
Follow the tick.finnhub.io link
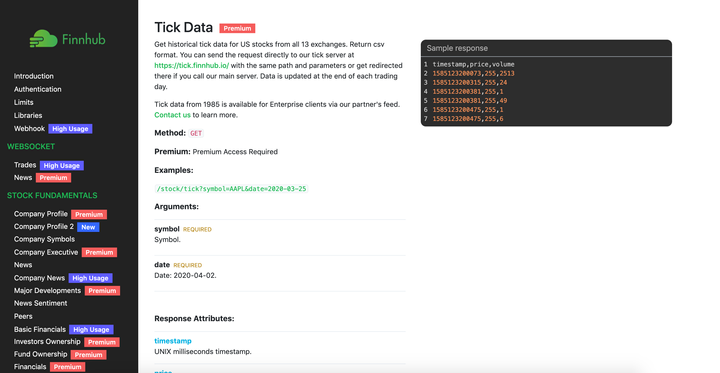click(x=191, y=66)
